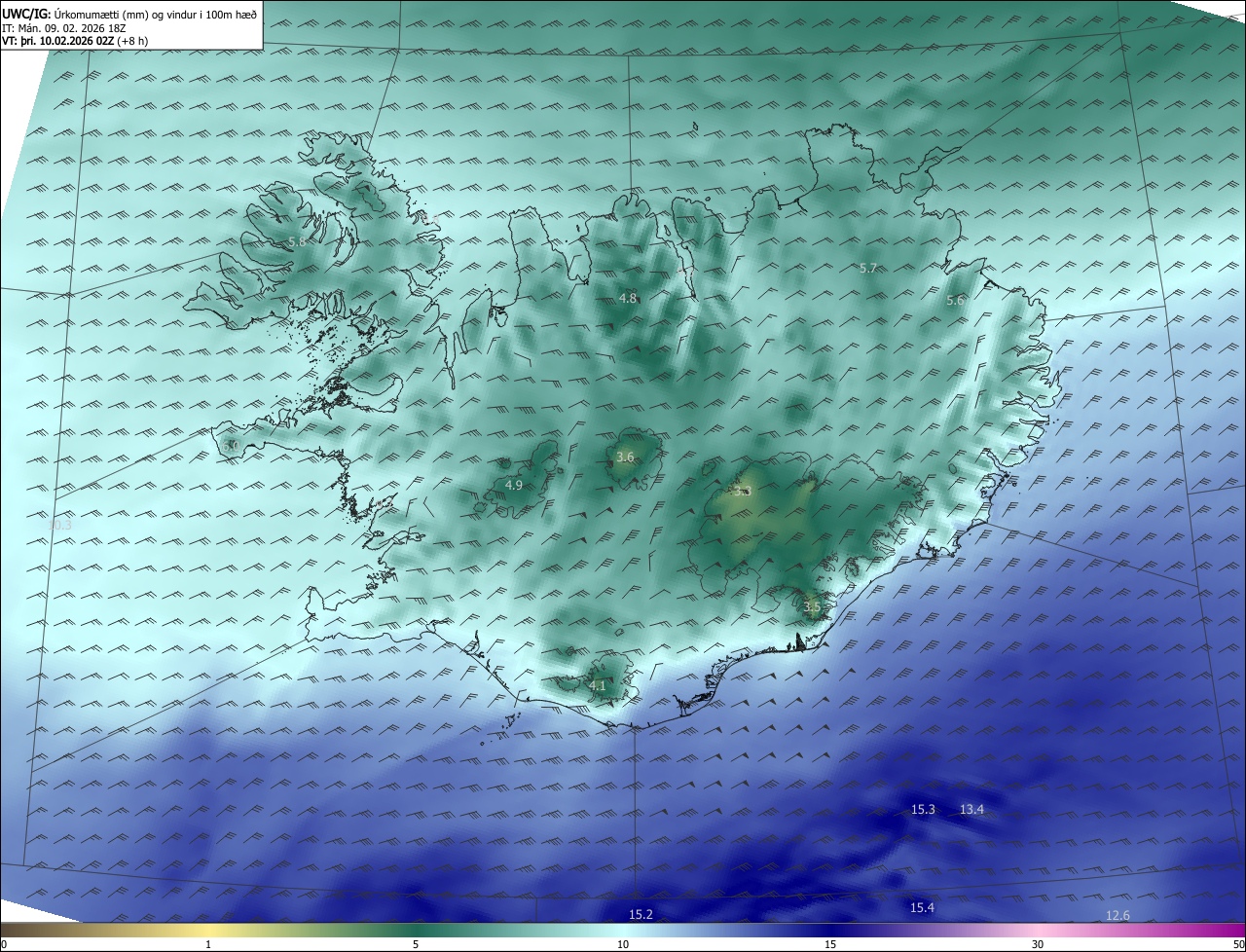Click the 15.3 value over the ocean
The height and width of the screenshot is (952, 1246).
pos(923,810)
